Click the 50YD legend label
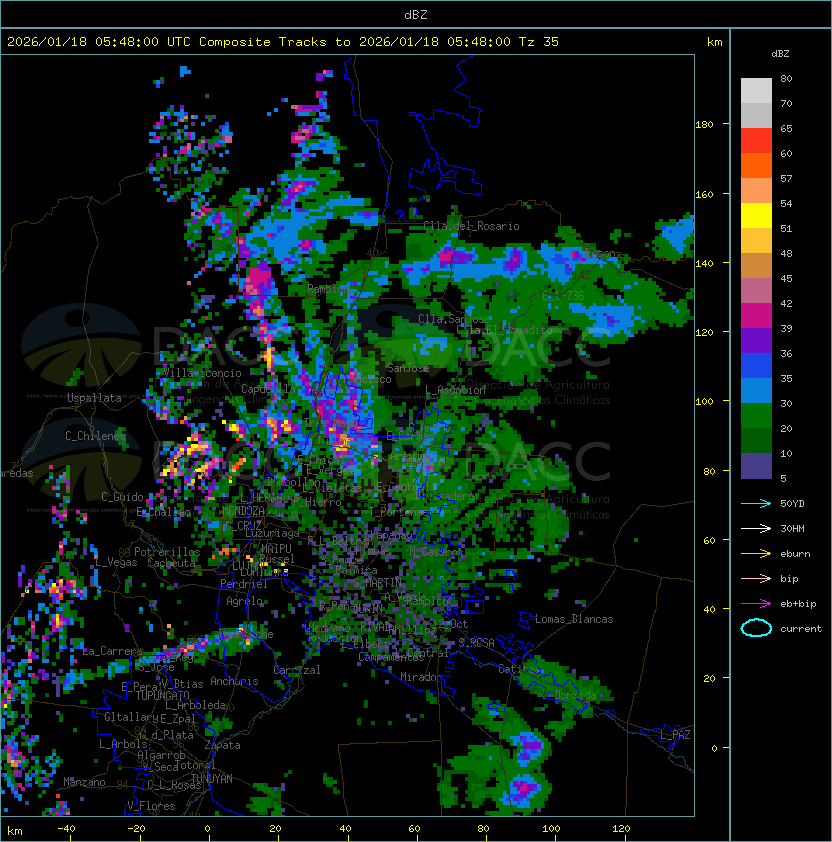The height and width of the screenshot is (842, 832). [792, 504]
